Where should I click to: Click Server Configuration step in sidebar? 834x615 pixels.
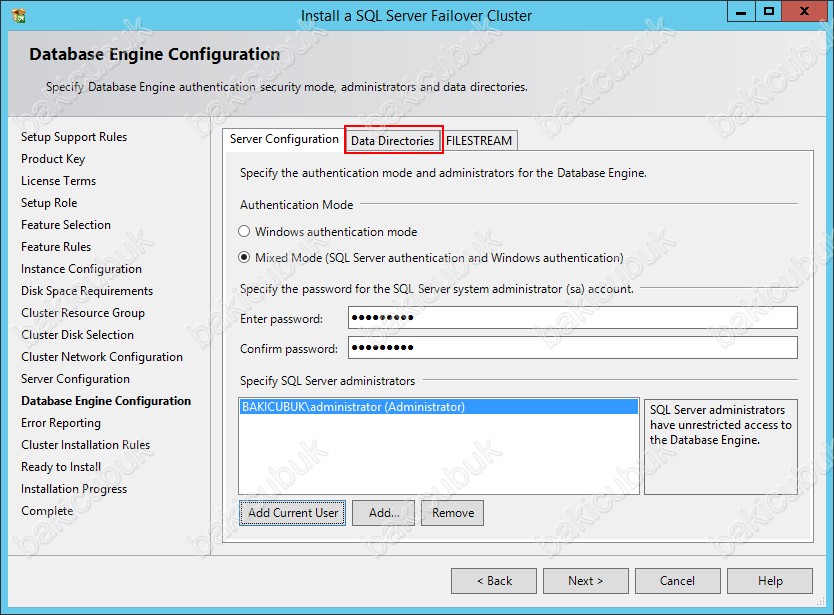pos(76,379)
